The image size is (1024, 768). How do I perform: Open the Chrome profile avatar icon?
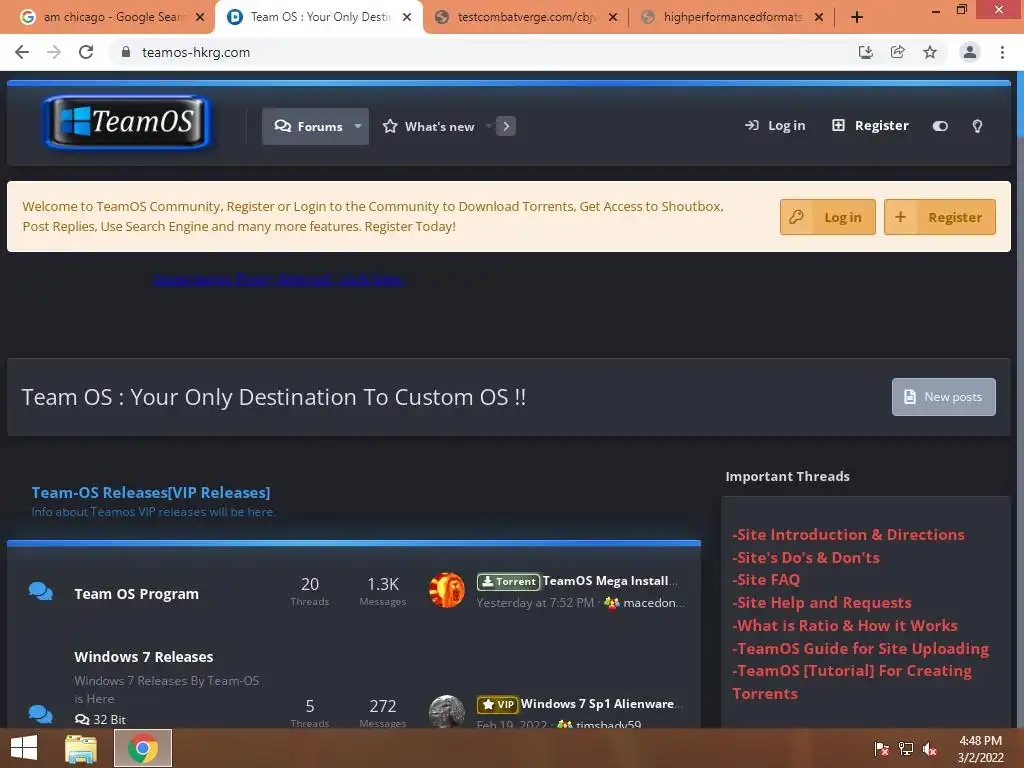[x=970, y=52]
